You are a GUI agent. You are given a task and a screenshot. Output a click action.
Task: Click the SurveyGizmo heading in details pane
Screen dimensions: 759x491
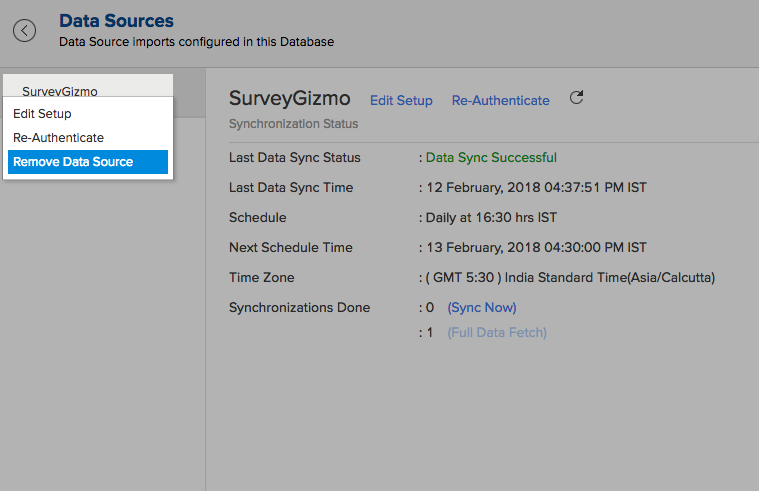(289, 98)
